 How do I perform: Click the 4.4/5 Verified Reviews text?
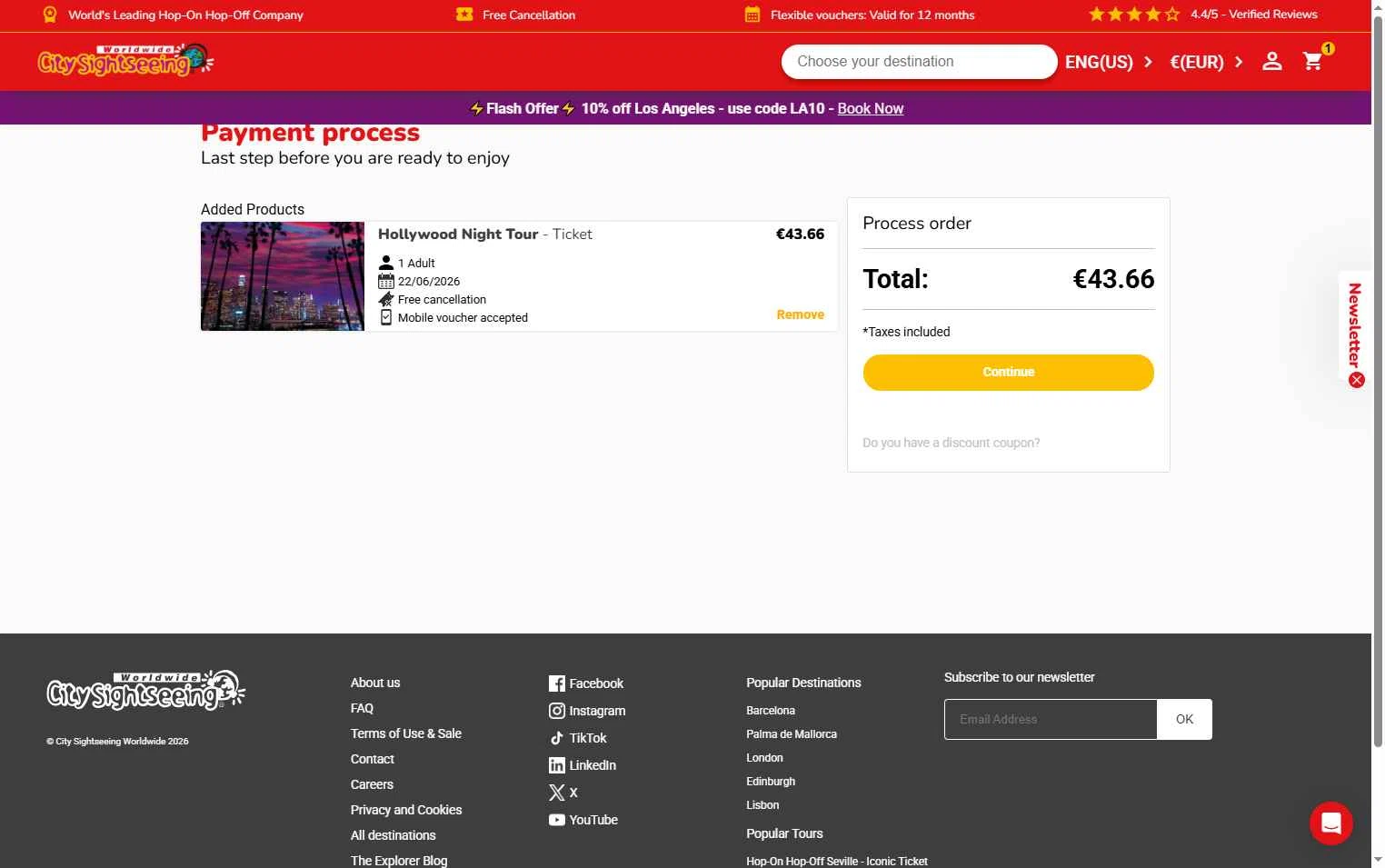[1253, 15]
